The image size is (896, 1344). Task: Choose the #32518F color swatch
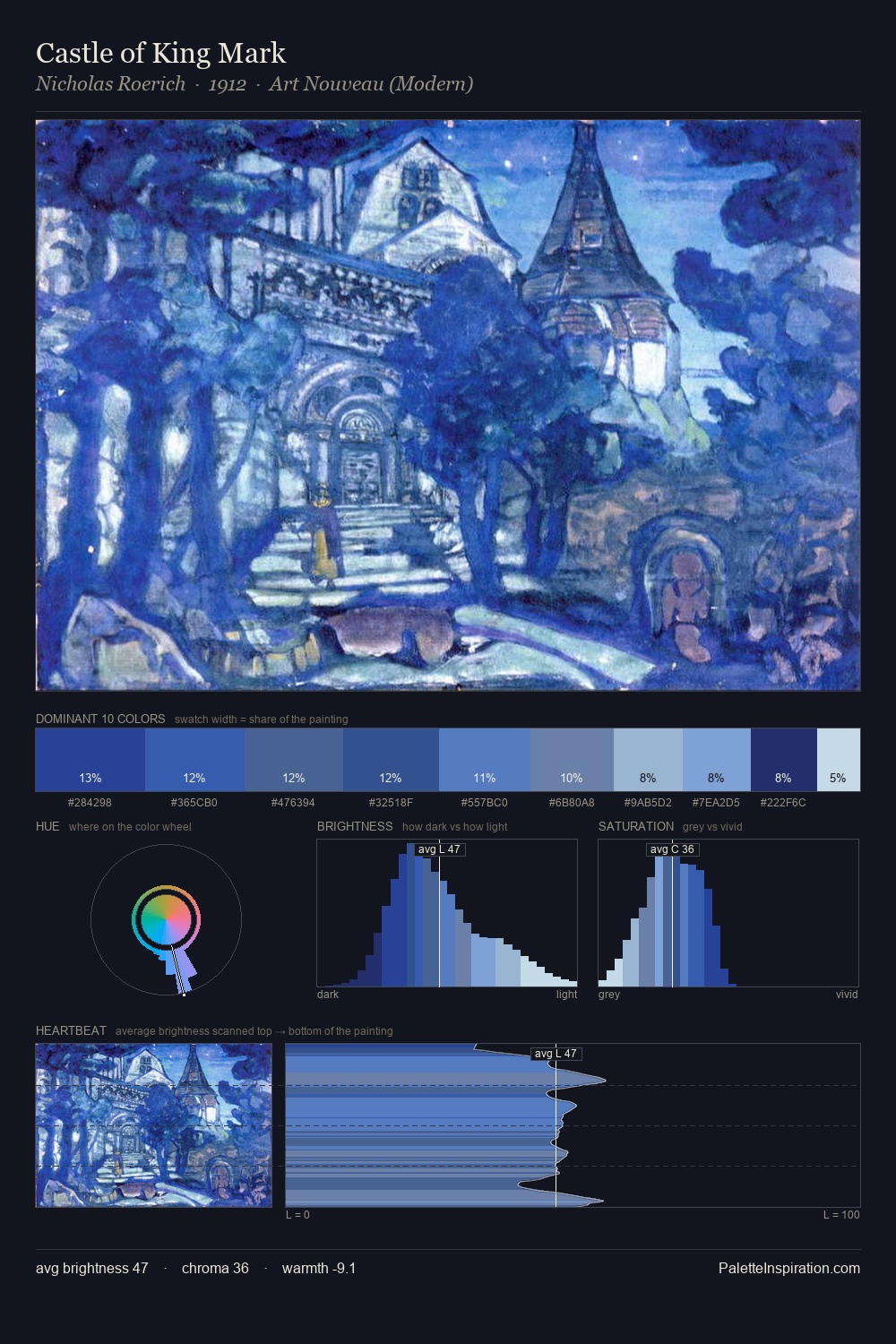point(391,760)
